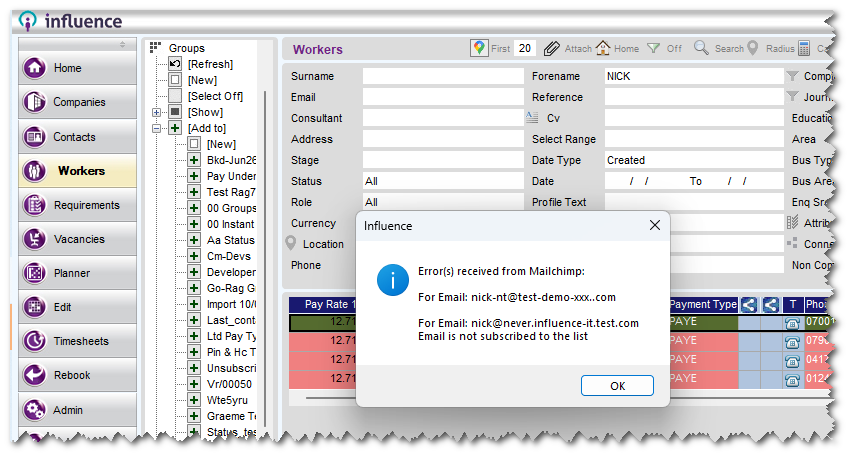853x459 pixels.
Task: Toggle the filter Off funnel icon
Action: coord(653,48)
